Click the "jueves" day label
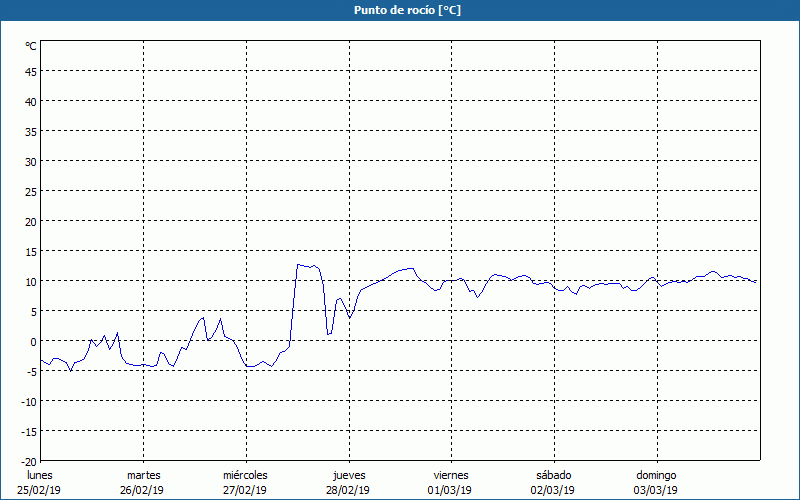800x500 pixels. (349, 475)
